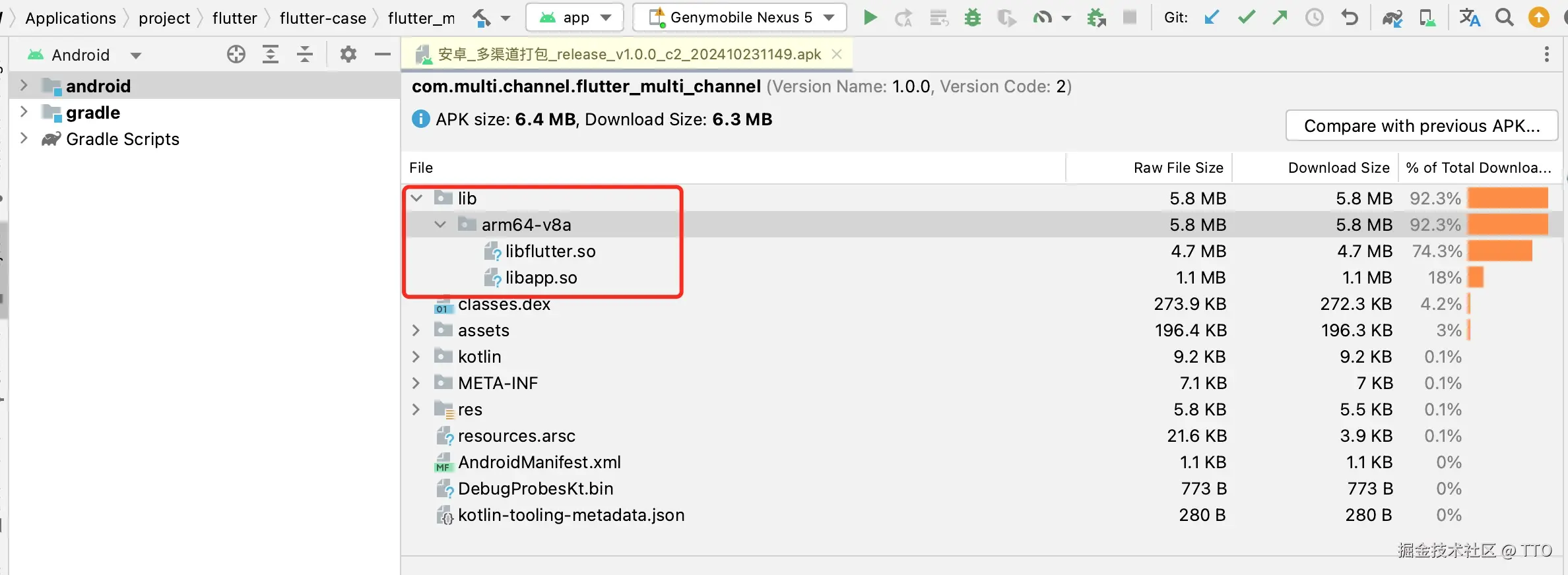Collapse the lib folder
This screenshot has width=1568, height=575.
point(416,198)
